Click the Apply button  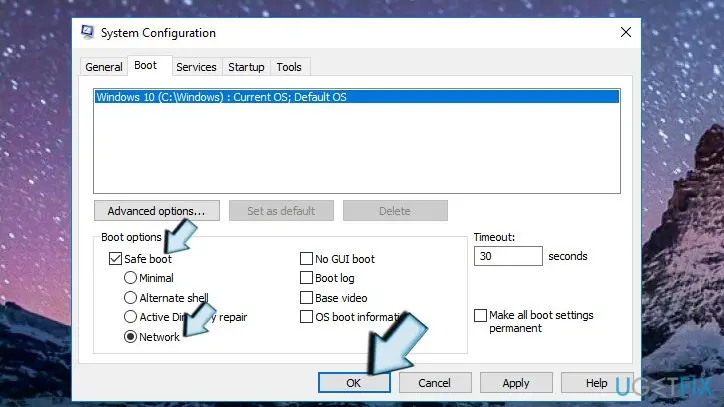[516, 383]
